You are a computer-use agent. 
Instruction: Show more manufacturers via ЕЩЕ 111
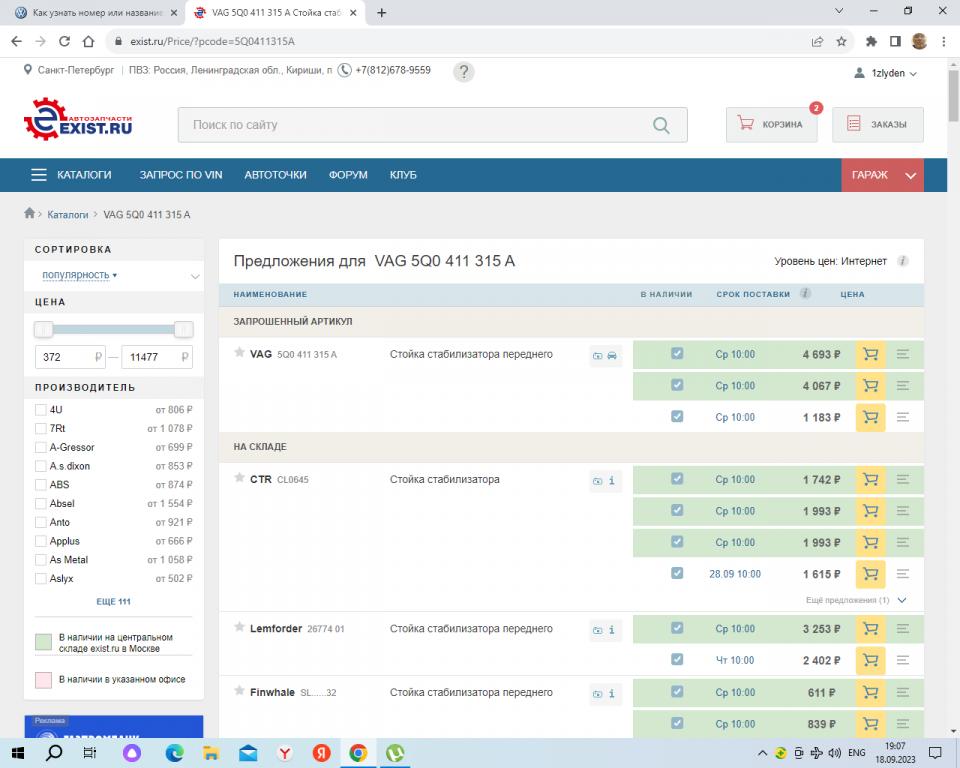pos(113,601)
